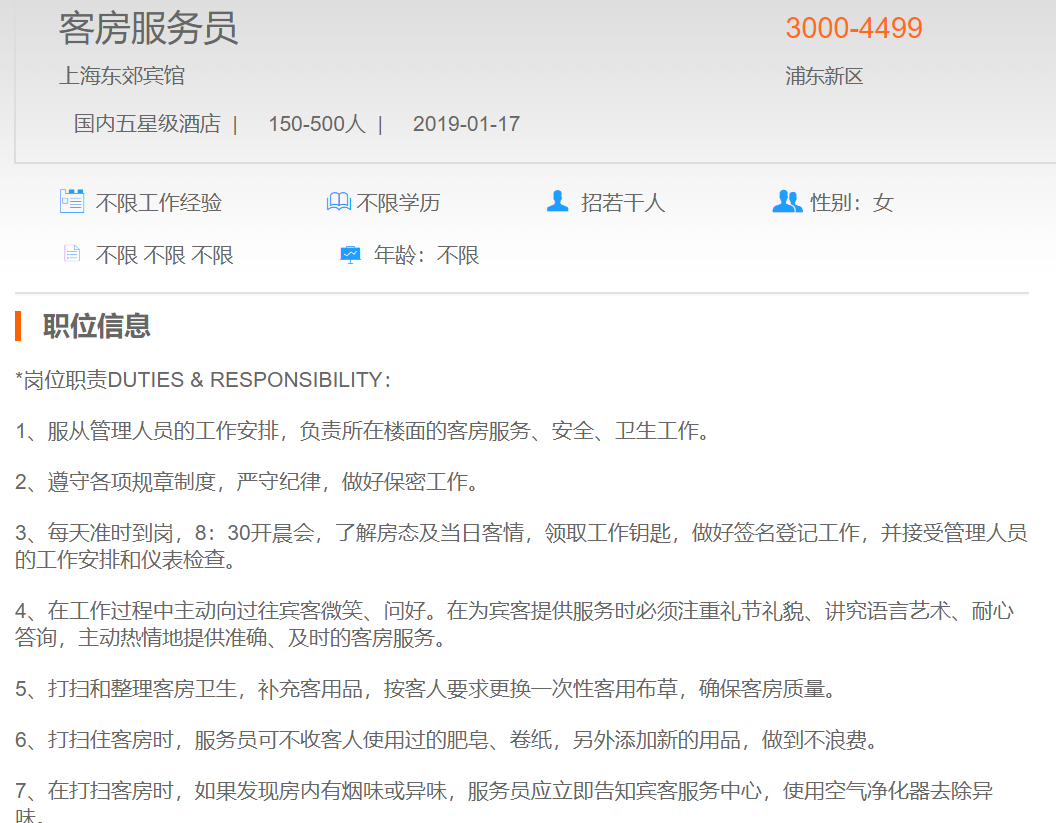Image resolution: width=1056 pixels, height=823 pixels.
Task: Click the 不限学历 education label
Action: [x=398, y=203]
